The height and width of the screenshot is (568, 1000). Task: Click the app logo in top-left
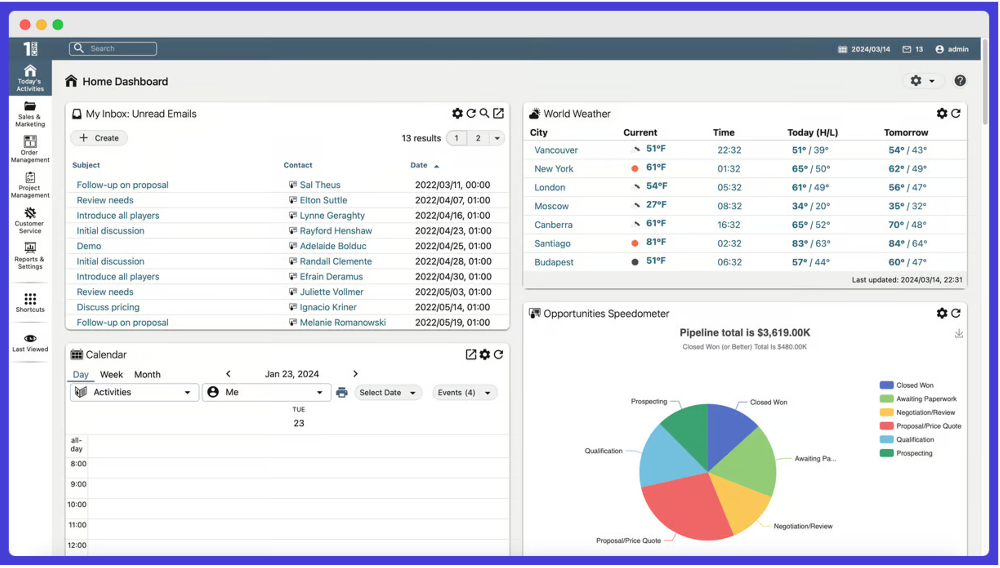click(30, 48)
